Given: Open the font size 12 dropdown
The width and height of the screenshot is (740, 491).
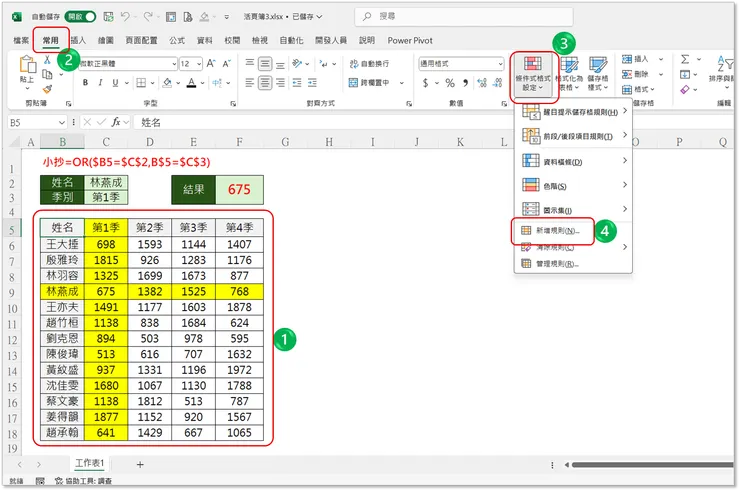Looking at the screenshot, I should tap(199, 64).
